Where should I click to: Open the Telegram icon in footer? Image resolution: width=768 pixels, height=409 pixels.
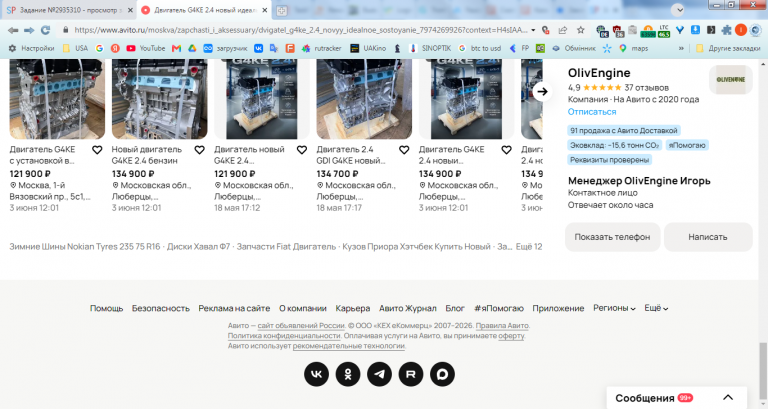click(379, 374)
